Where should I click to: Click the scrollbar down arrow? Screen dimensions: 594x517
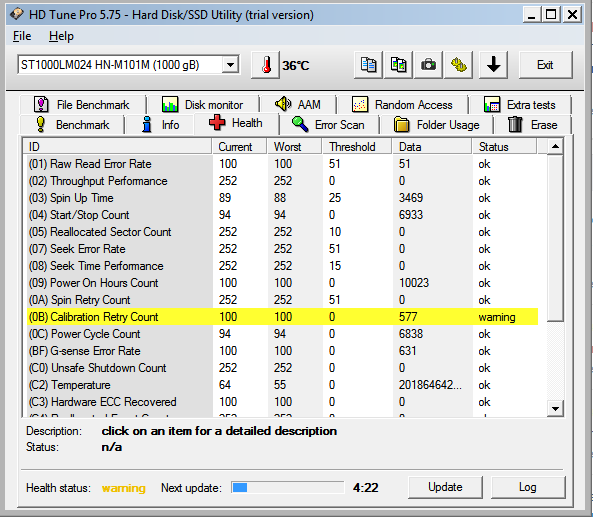[x=555, y=409]
